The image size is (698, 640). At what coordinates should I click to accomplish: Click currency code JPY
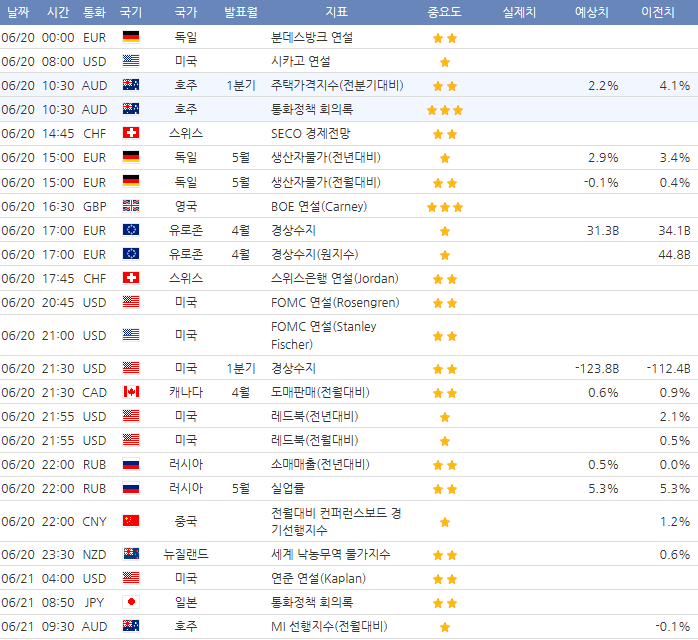click(94, 603)
